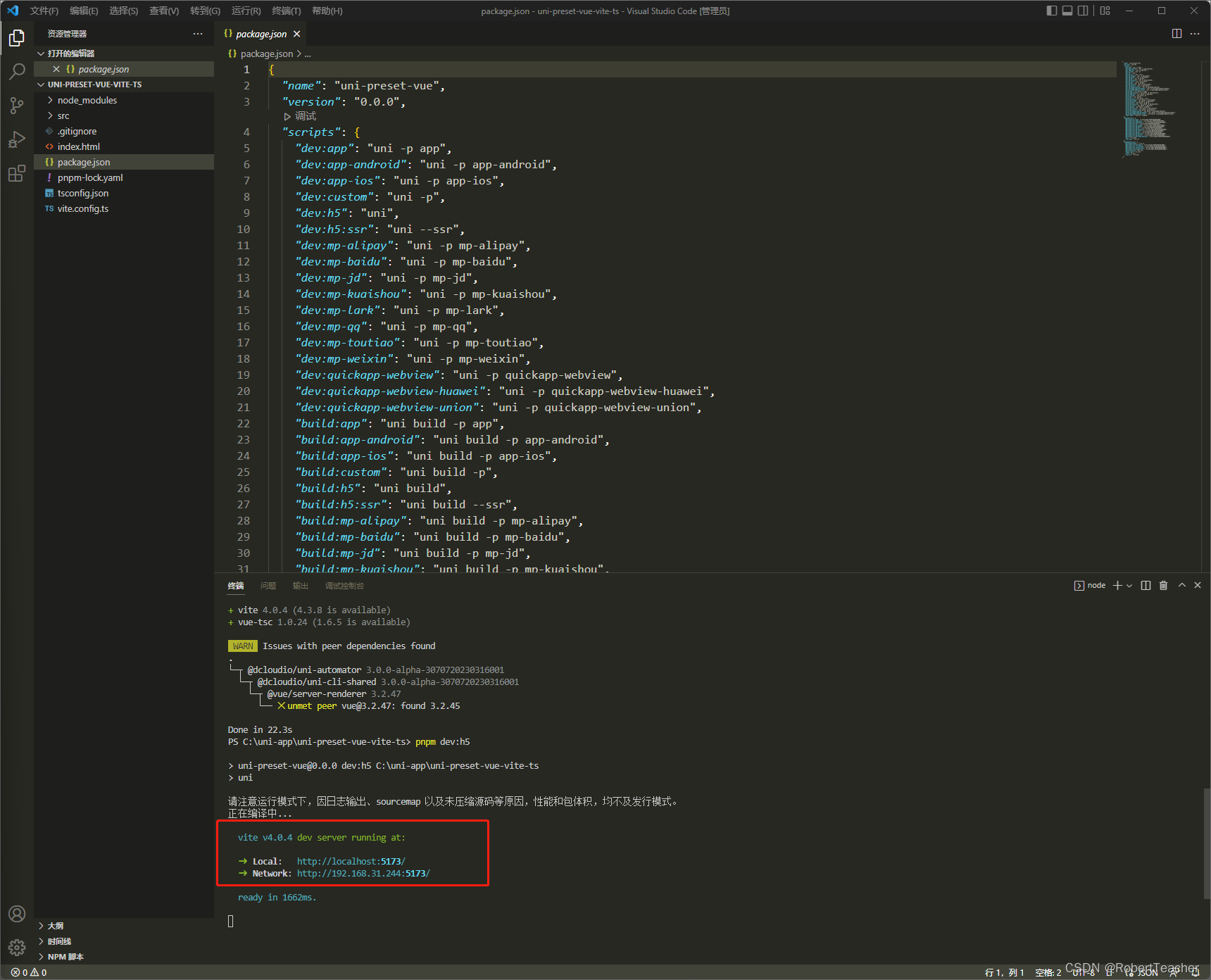Collapse the UNI-PRESET-VUE-VITE-TS folder section
The width and height of the screenshot is (1211, 980).
point(124,84)
